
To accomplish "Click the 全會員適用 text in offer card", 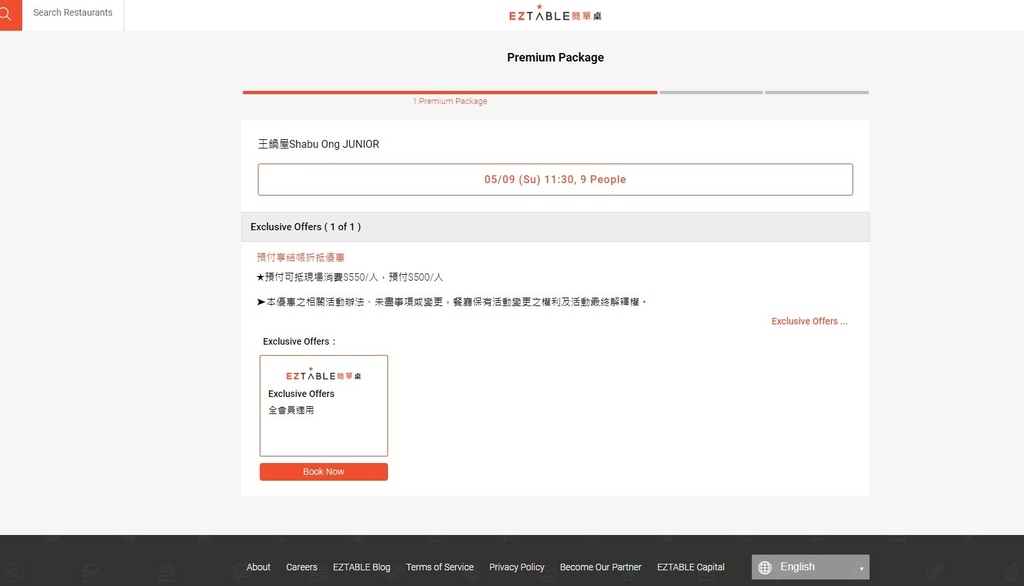I will click(x=291, y=410).
